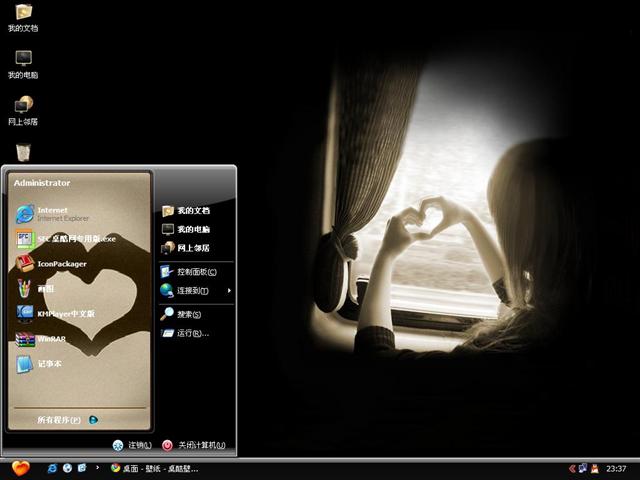The image size is (640, 480).
Task: Click the 注销(L) log off button
Action: (x=132, y=445)
